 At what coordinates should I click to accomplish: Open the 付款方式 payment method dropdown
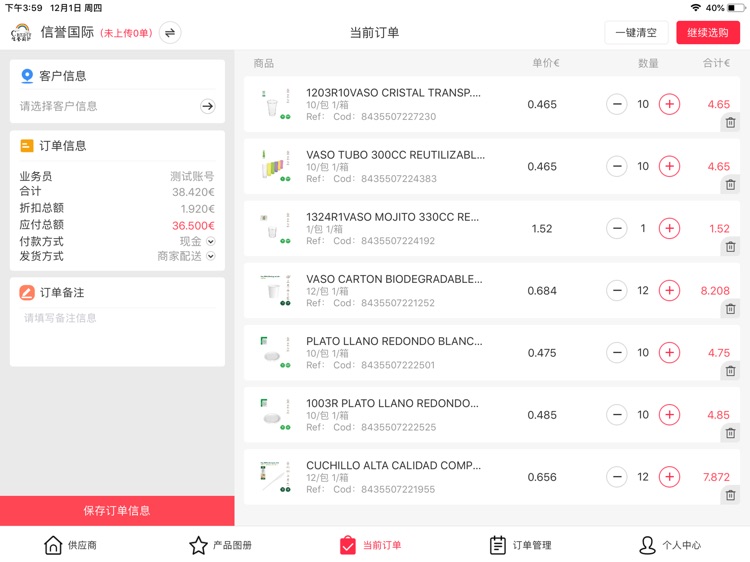point(210,242)
